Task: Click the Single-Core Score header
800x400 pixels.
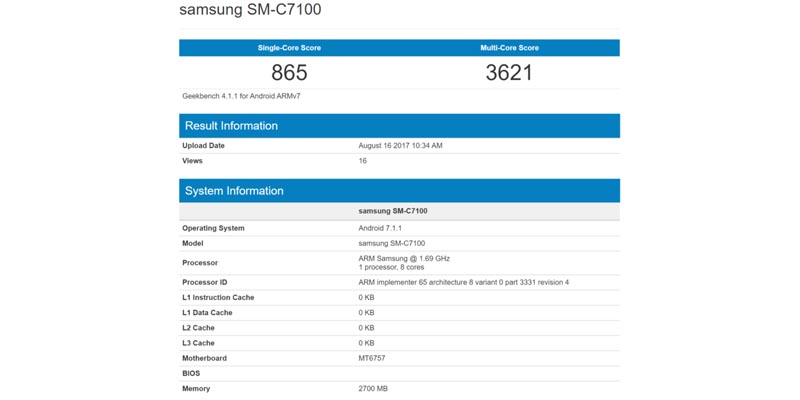Action: pyautogui.click(x=289, y=48)
